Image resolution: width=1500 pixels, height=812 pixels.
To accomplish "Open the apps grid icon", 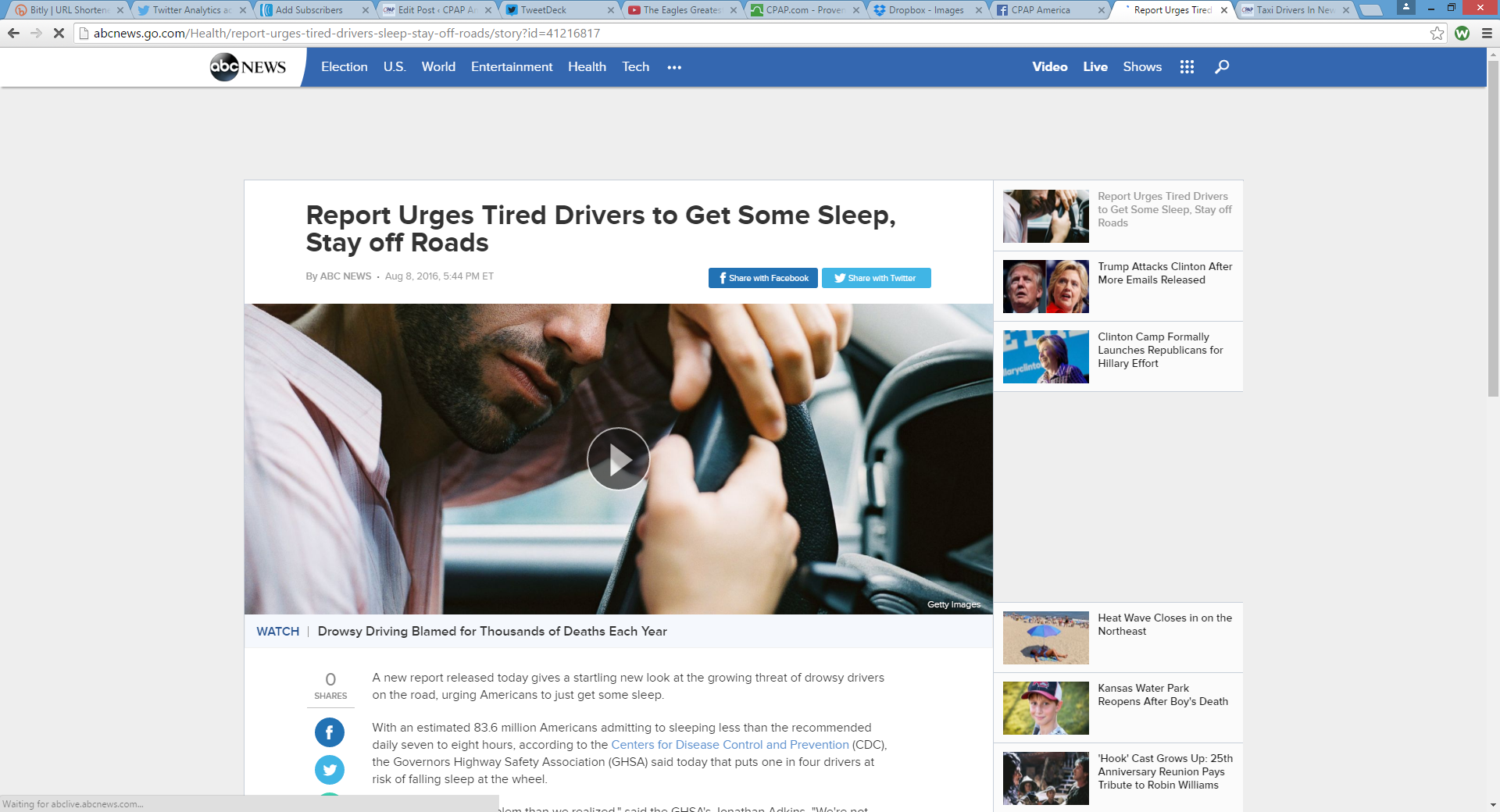I will pyautogui.click(x=1187, y=67).
